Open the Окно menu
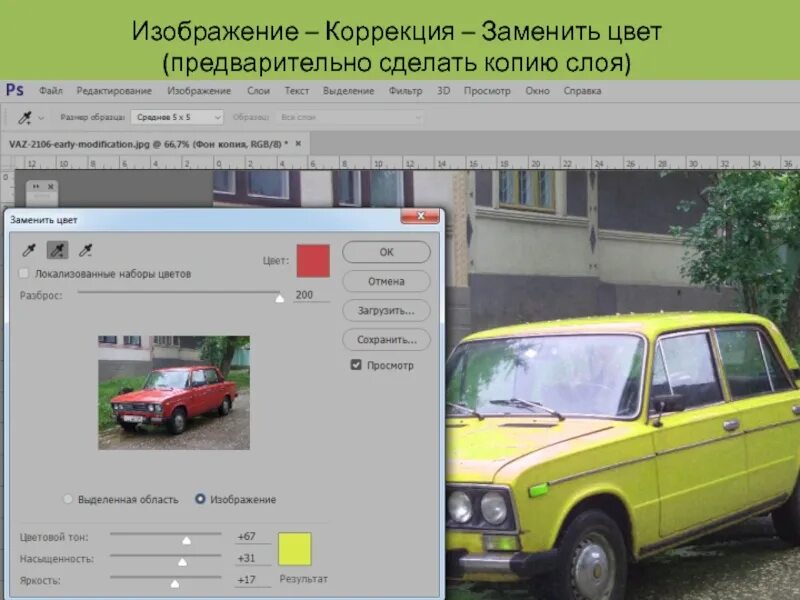Screen dimensions: 800x600 coord(537,91)
